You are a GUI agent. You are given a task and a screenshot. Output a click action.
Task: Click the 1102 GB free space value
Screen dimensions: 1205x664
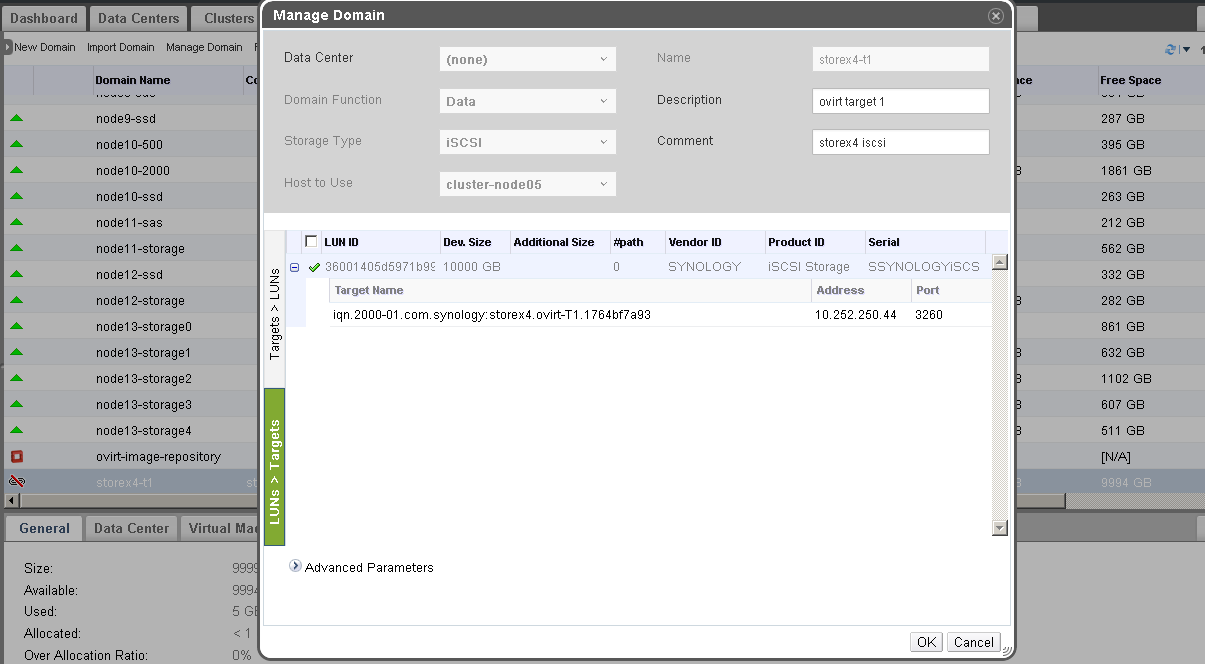click(x=1126, y=379)
